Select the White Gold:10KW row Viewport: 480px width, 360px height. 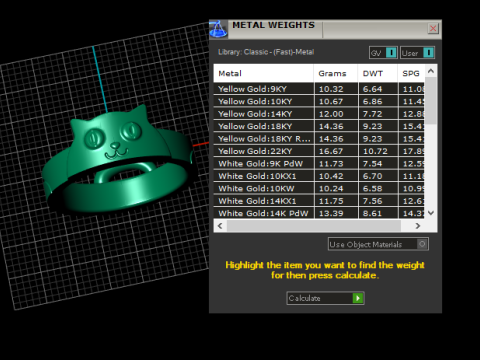[x=319, y=189]
